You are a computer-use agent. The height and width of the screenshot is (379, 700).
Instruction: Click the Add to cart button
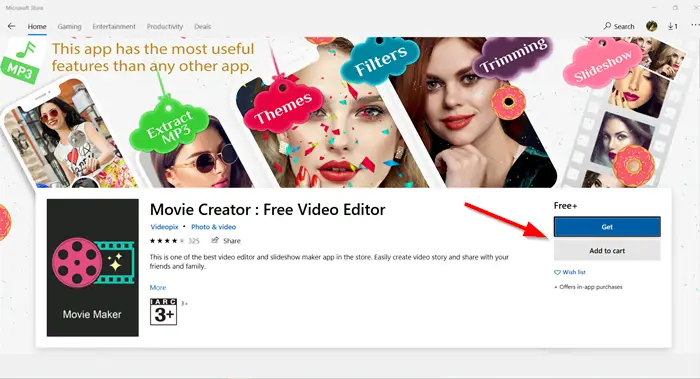[x=607, y=251]
